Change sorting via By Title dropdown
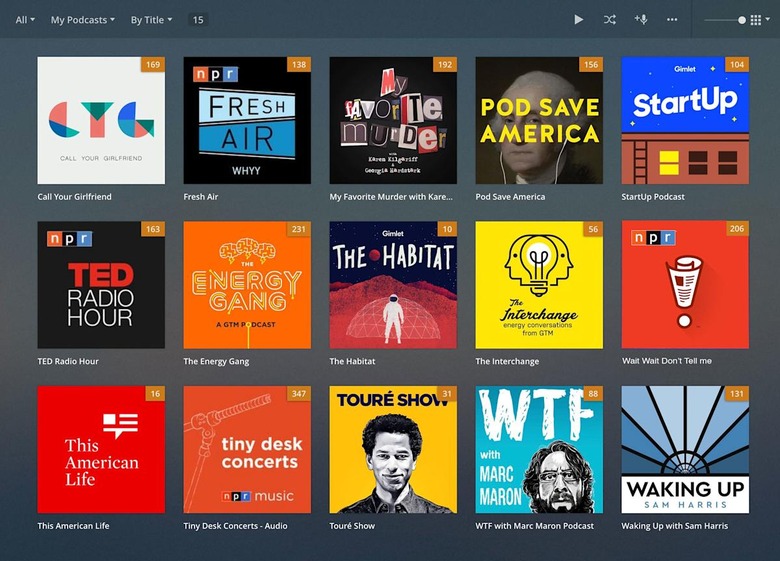This screenshot has width=780, height=561. tap(151, 20)
